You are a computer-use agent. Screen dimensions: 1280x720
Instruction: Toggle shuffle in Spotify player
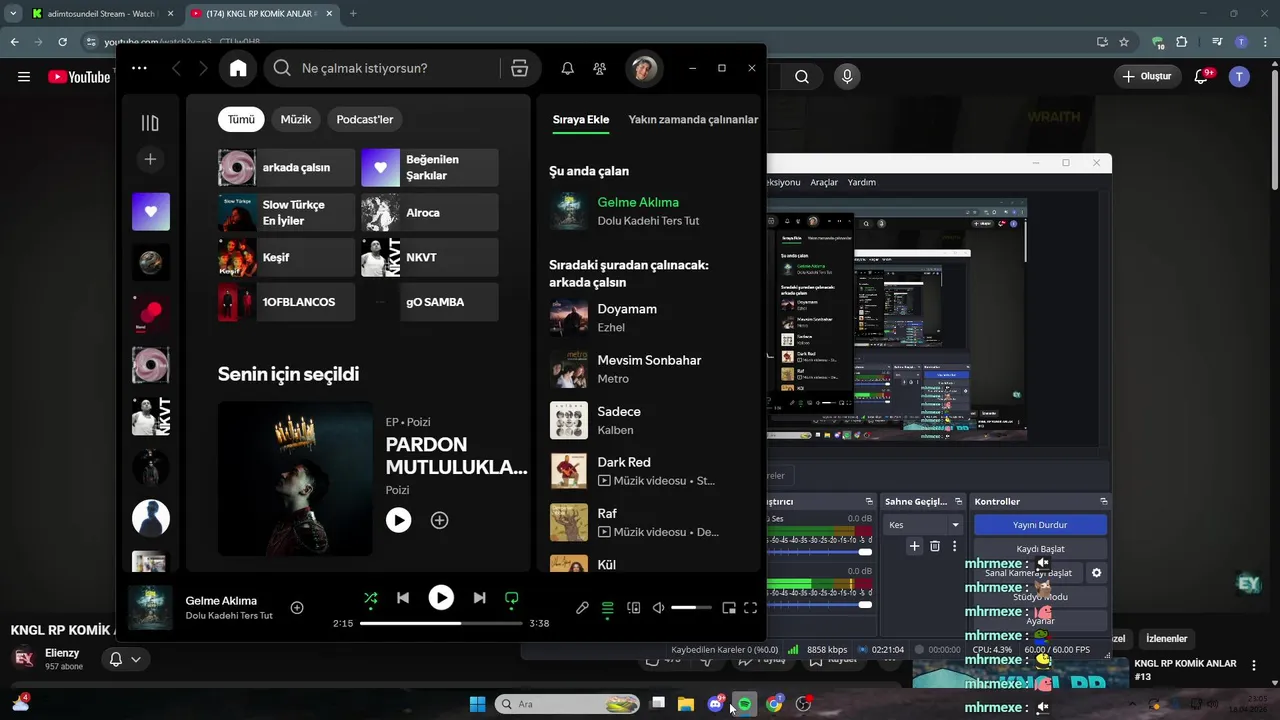[371, 598]
